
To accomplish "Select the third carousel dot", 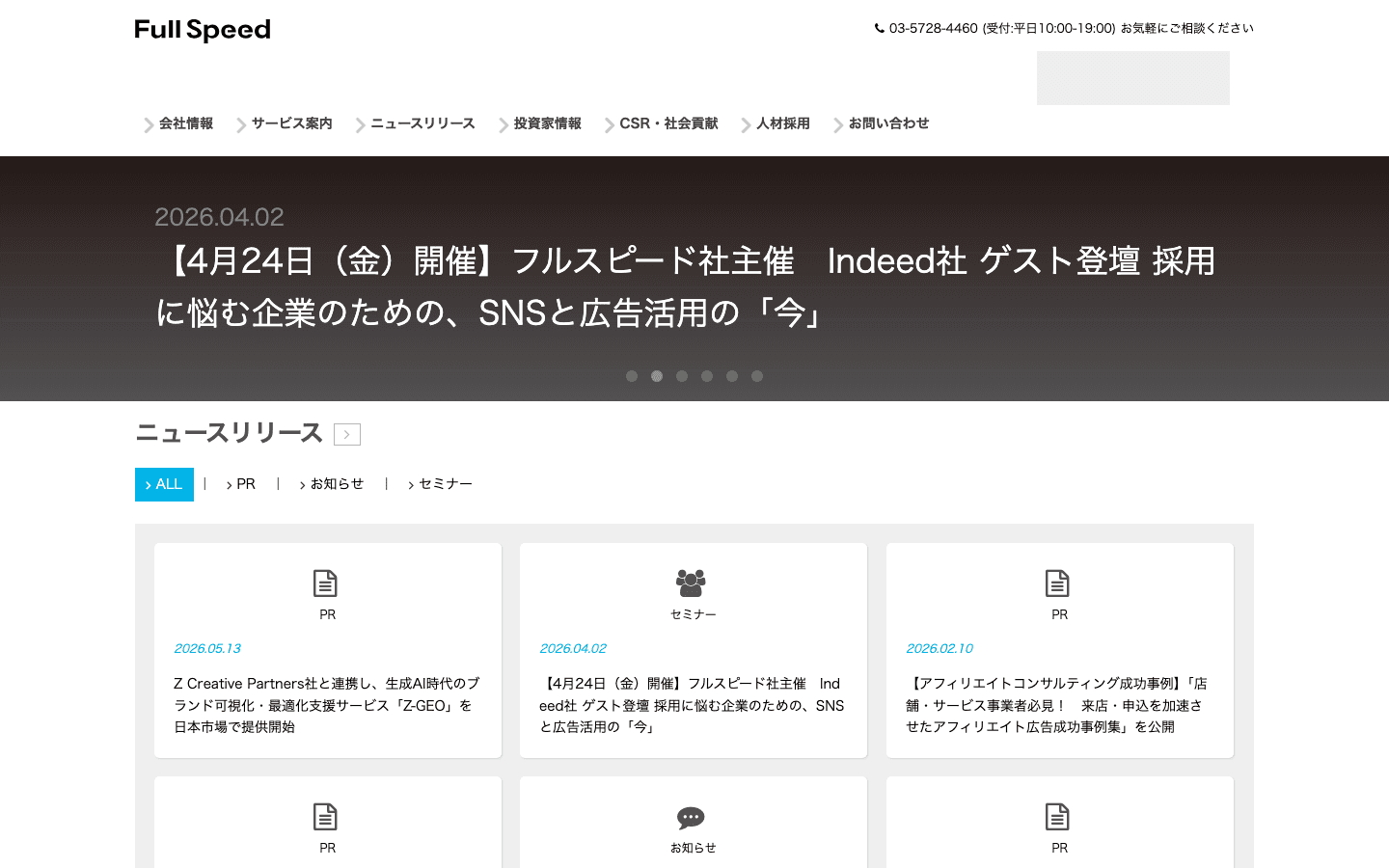I will [682, 376].
